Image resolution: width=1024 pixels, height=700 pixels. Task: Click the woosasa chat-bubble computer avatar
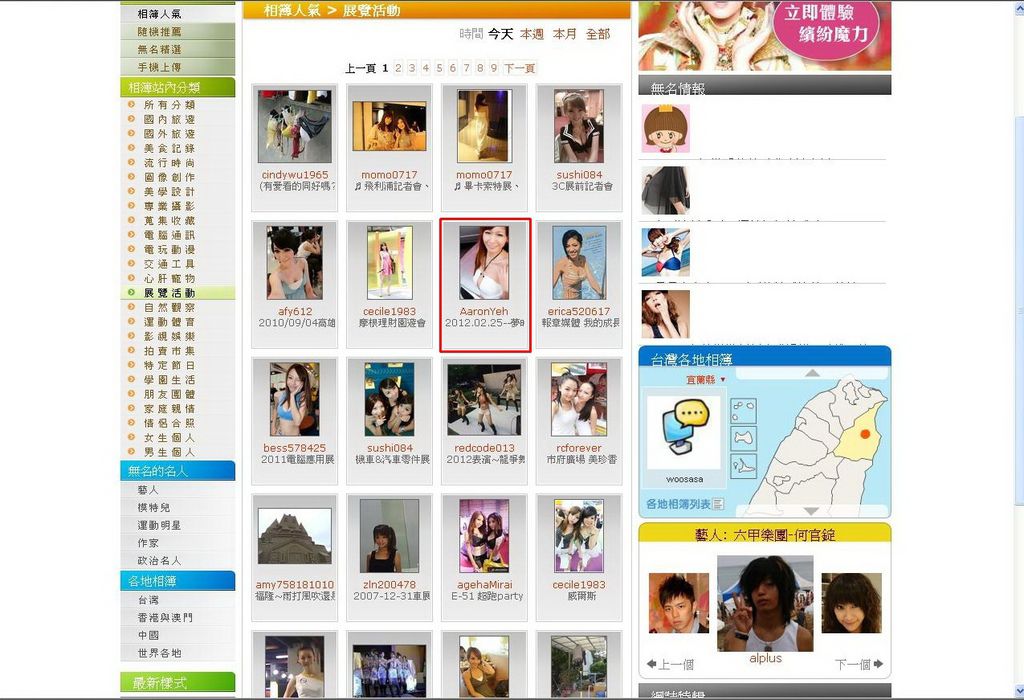[684, 432]
